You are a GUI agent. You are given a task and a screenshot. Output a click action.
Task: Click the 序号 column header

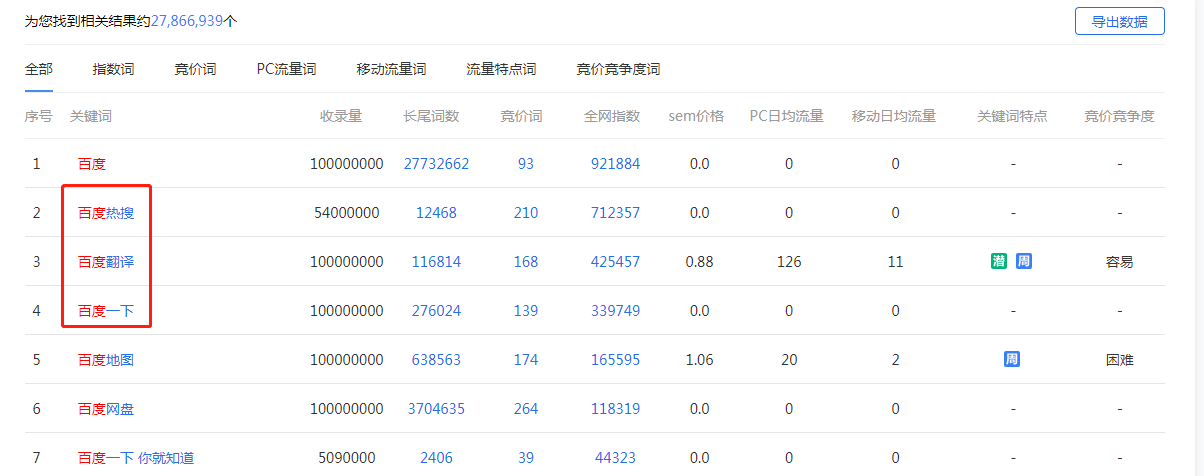[38, 116]
